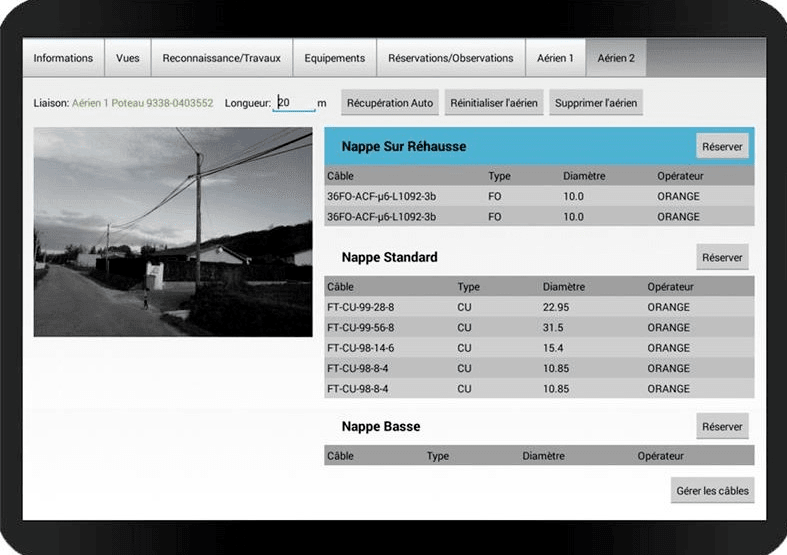Reserve the Nappe Basse section

[722, 427]
